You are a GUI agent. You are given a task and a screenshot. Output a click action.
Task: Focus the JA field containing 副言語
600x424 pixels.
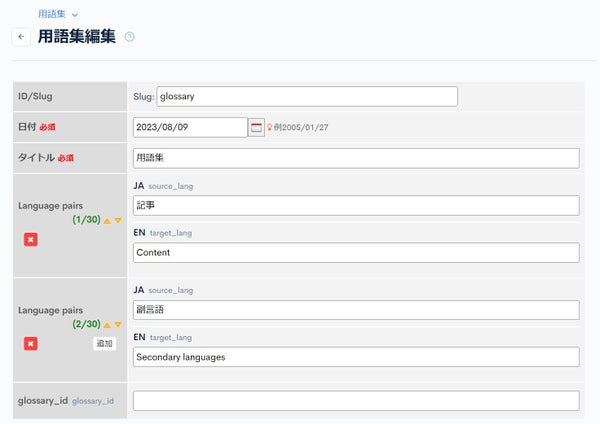(x=356, y=310)
